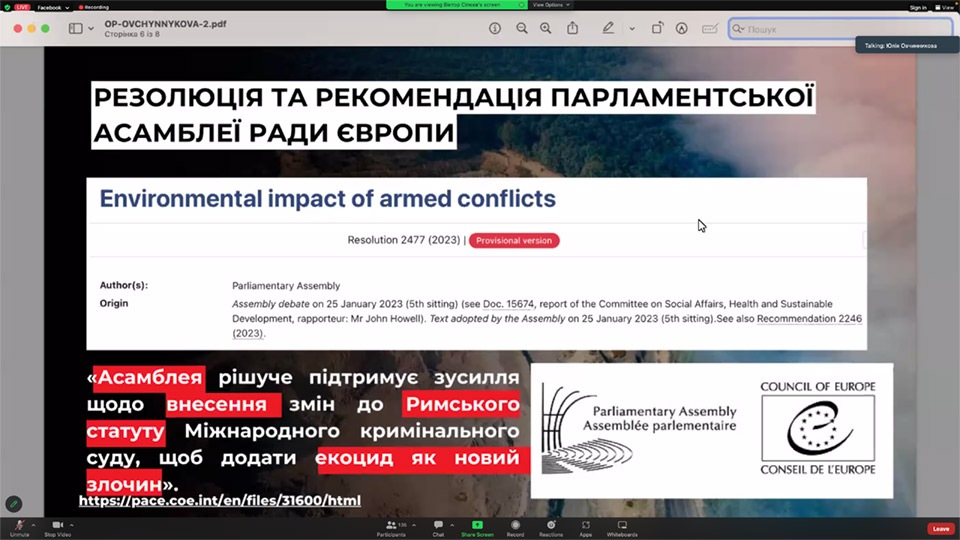Open the pace.coe.int files link
Viewport: 960px width, 540px height.
click(x=219, y=500)
